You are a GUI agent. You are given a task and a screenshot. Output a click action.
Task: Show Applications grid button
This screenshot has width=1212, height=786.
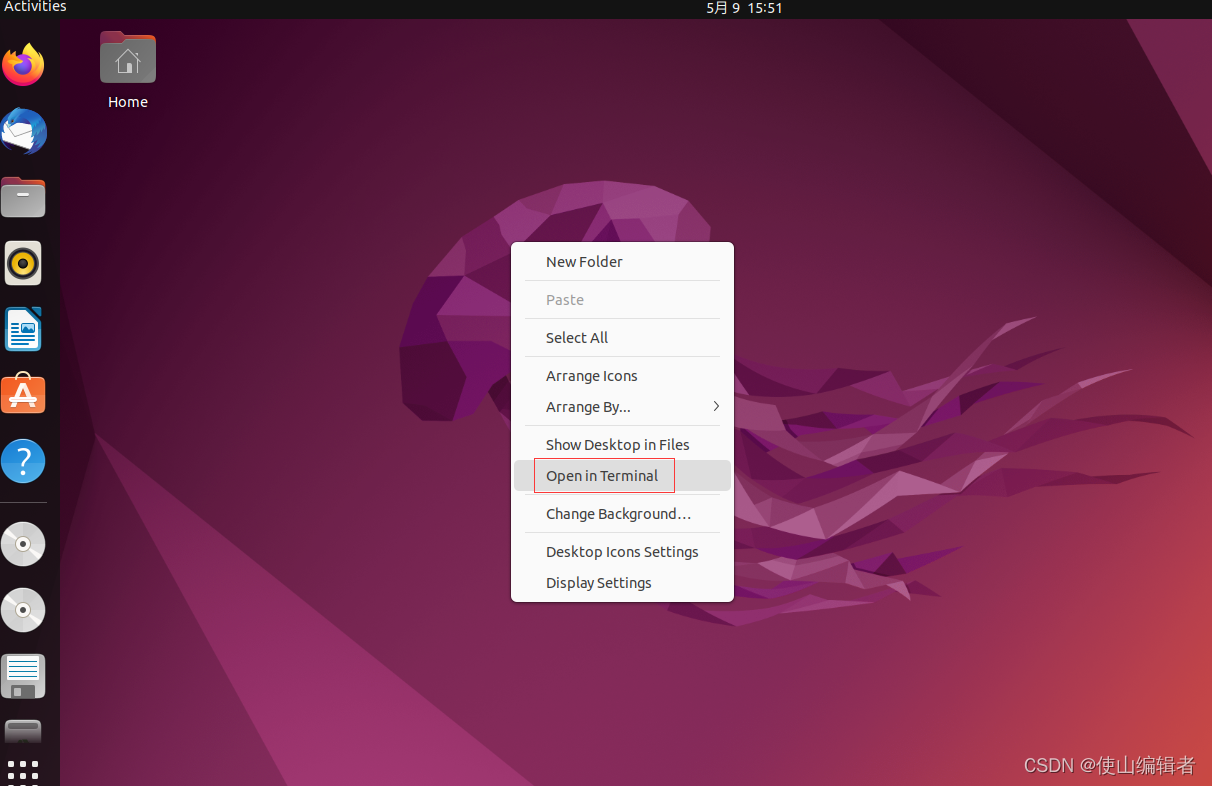click(x=23, y=772)
